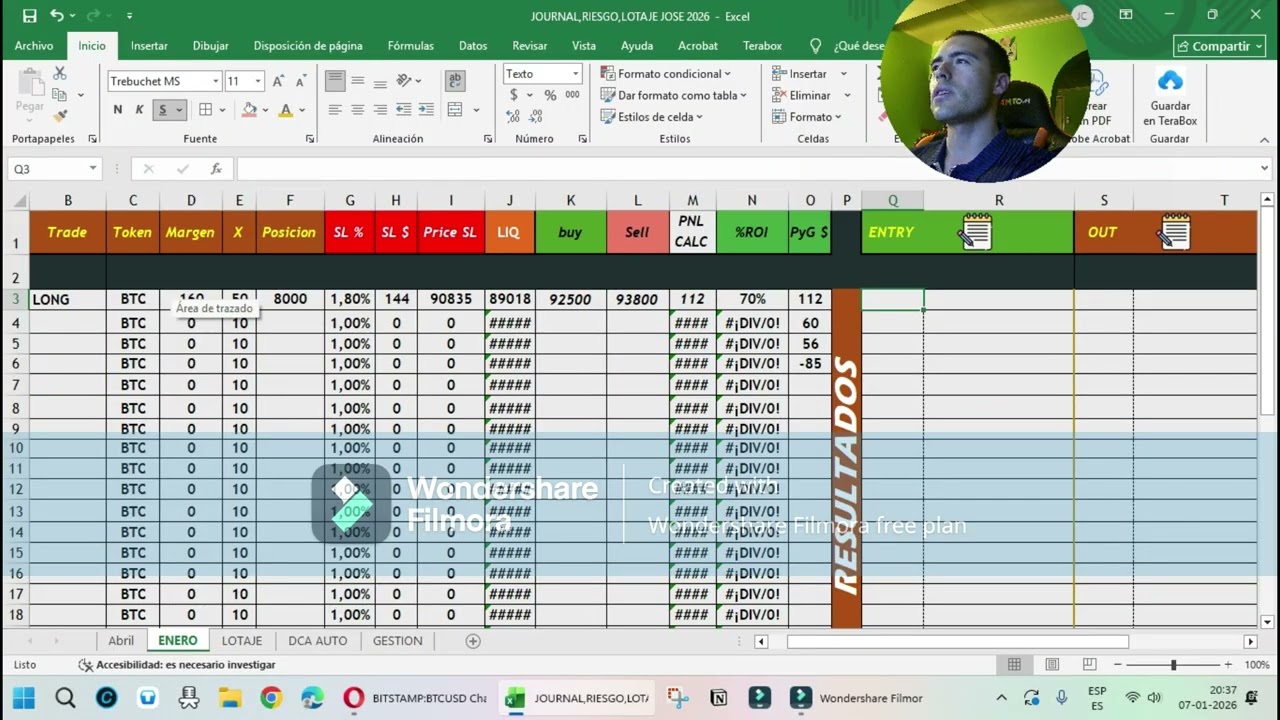Open the Archivo menu

[x=34, y=46]
